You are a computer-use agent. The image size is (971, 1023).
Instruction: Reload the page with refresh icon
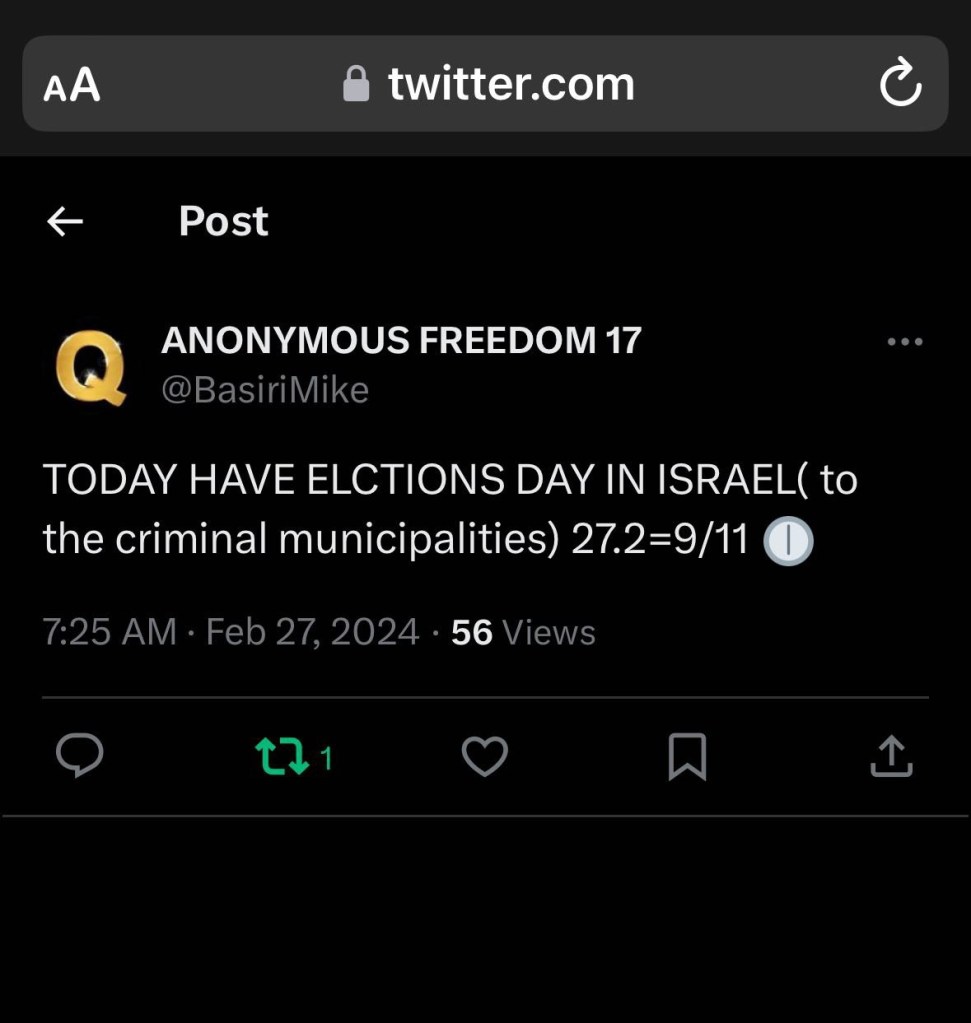[x=901, y=83]
